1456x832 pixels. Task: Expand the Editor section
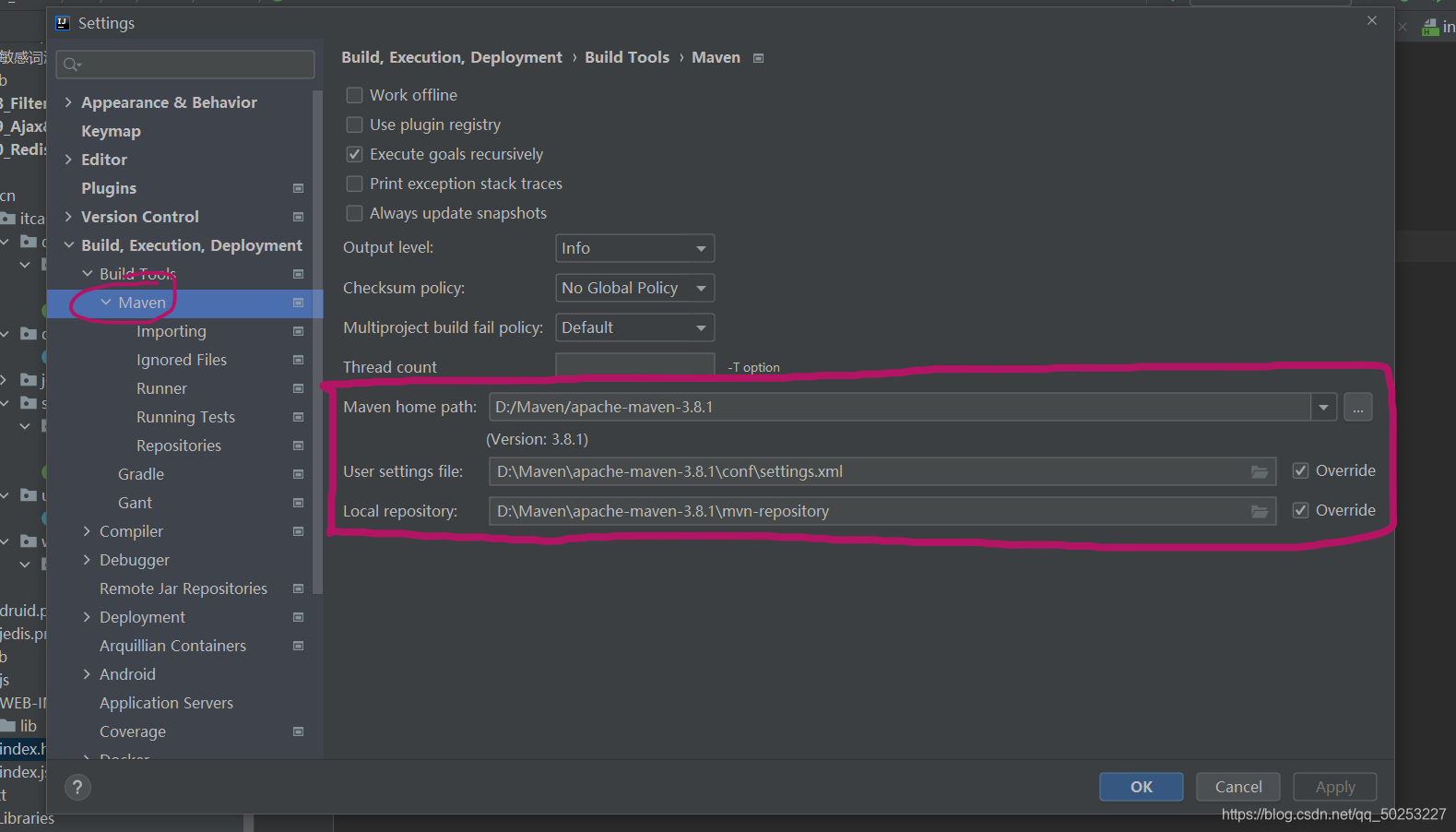coord(68,160)
